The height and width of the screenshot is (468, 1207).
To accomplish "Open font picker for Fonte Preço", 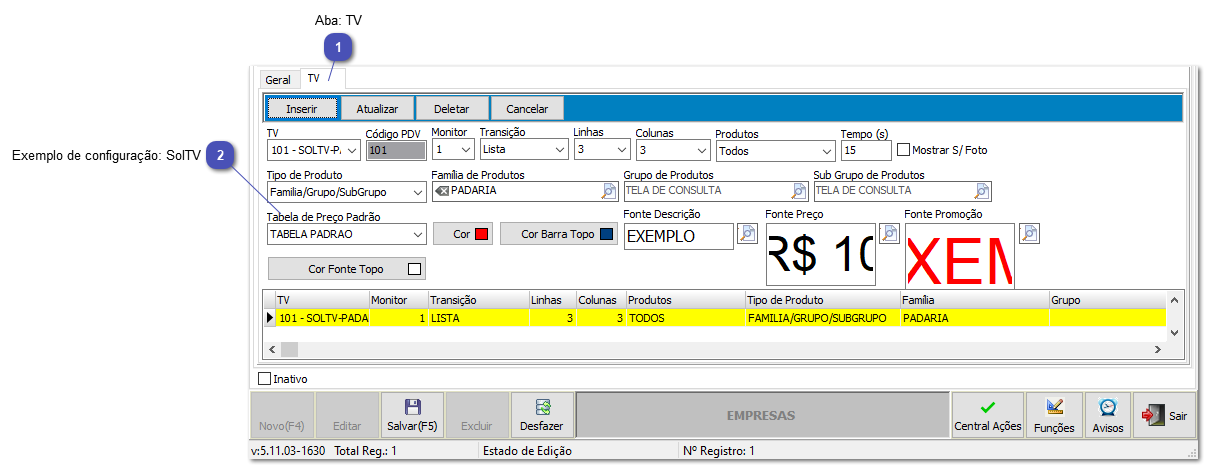I will [x=889, y=233].
